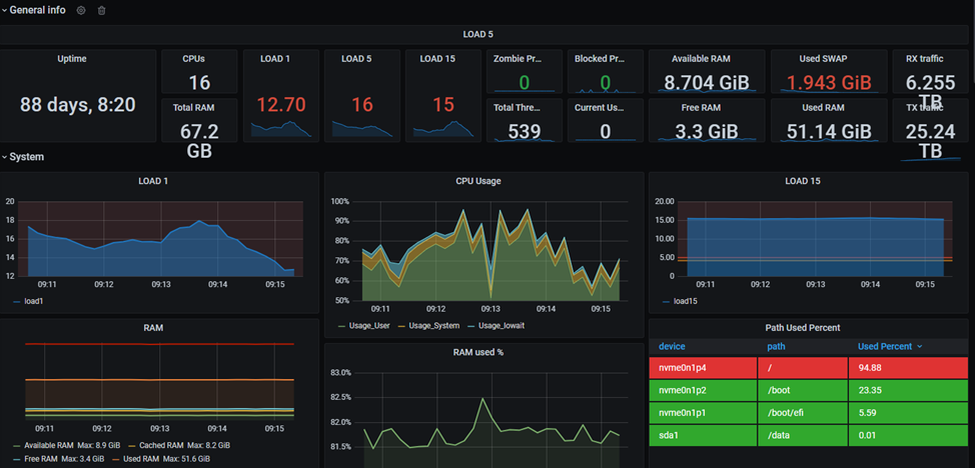Open the Used SWAP panel title
Viewport: 975px width, 468px height.
(x=823, y=59)
